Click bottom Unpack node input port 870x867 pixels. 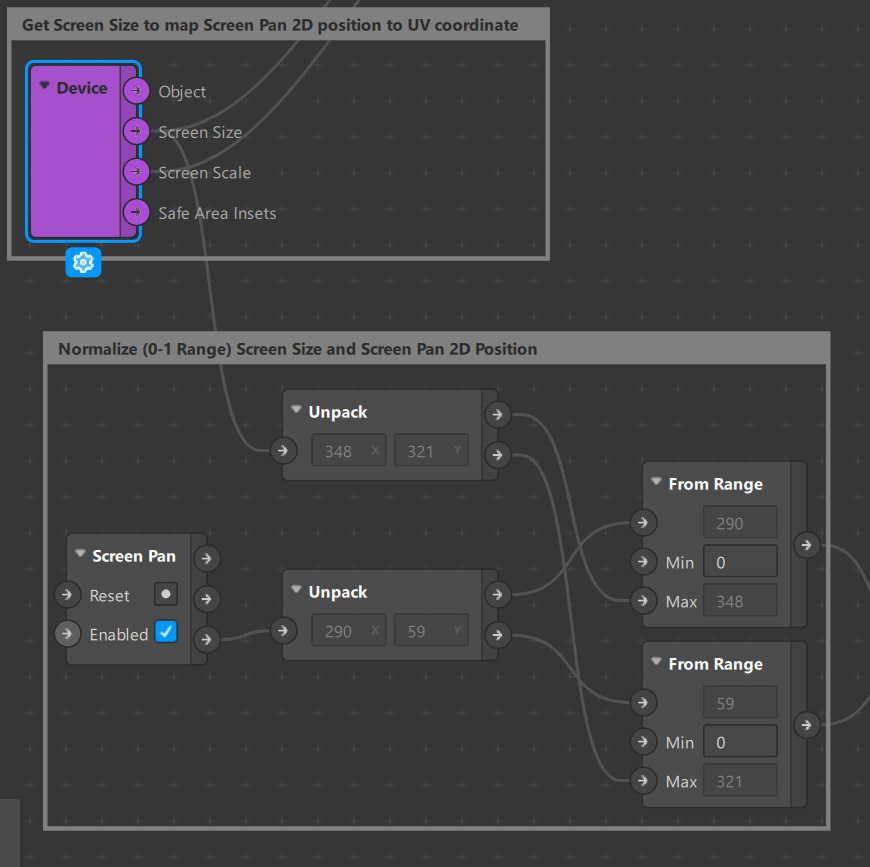point(283,631)
